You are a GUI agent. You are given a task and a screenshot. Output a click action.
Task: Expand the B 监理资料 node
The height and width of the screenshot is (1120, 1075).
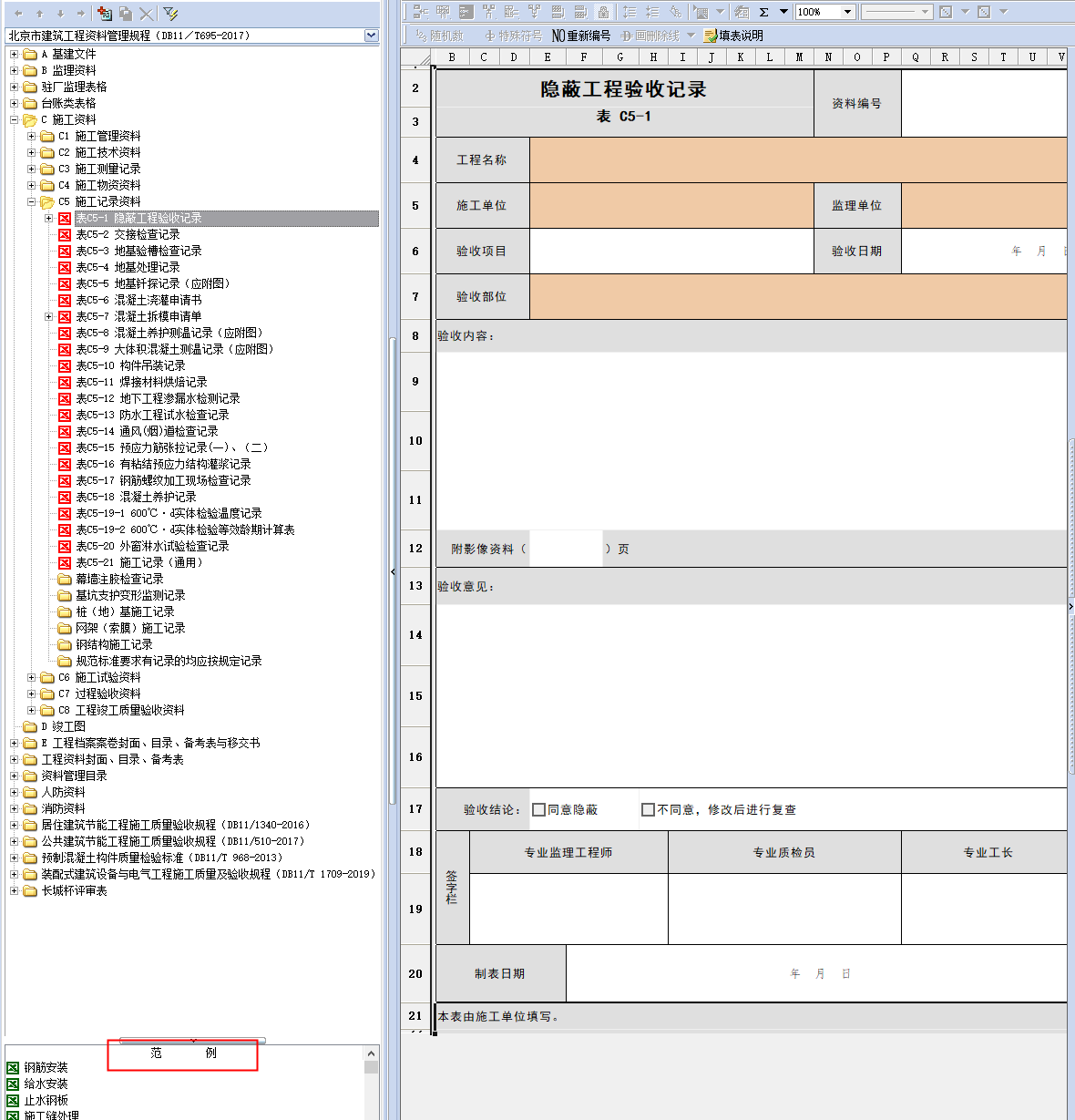click(14, 71)
